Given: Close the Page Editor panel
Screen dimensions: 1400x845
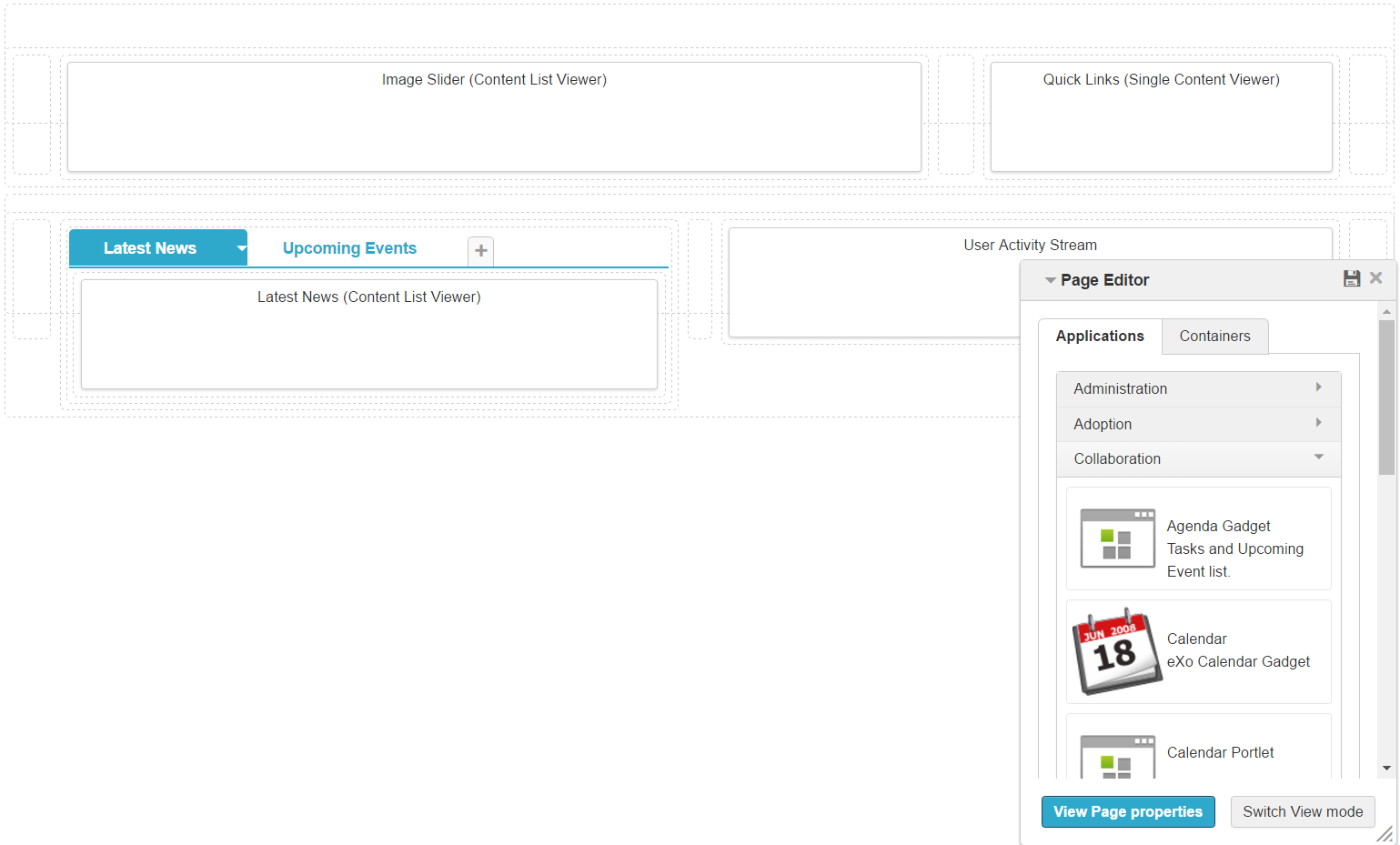Looking at the screenshot, I should point(1375,277).
